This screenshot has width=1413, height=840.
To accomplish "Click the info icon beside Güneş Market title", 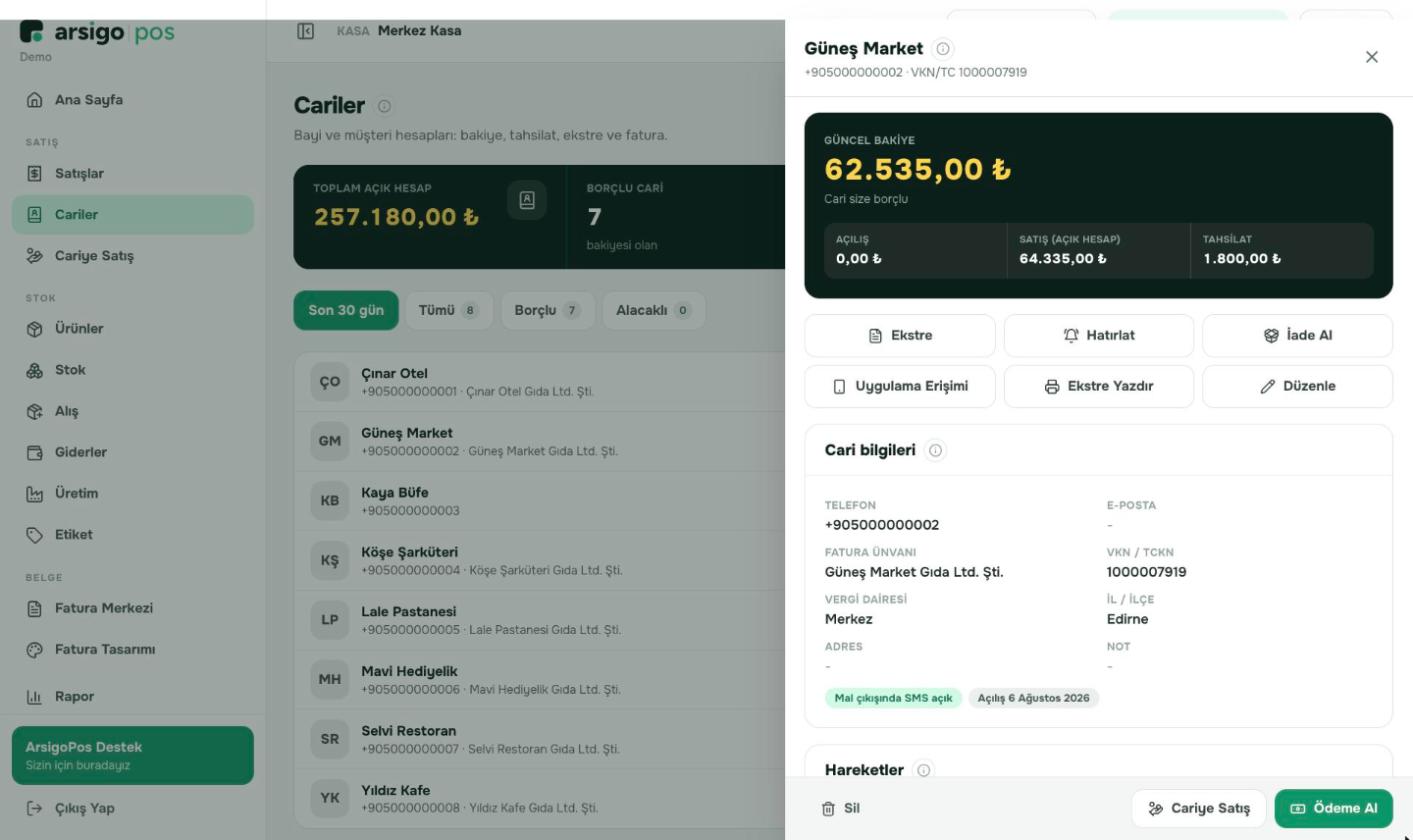I will [943, 48].
